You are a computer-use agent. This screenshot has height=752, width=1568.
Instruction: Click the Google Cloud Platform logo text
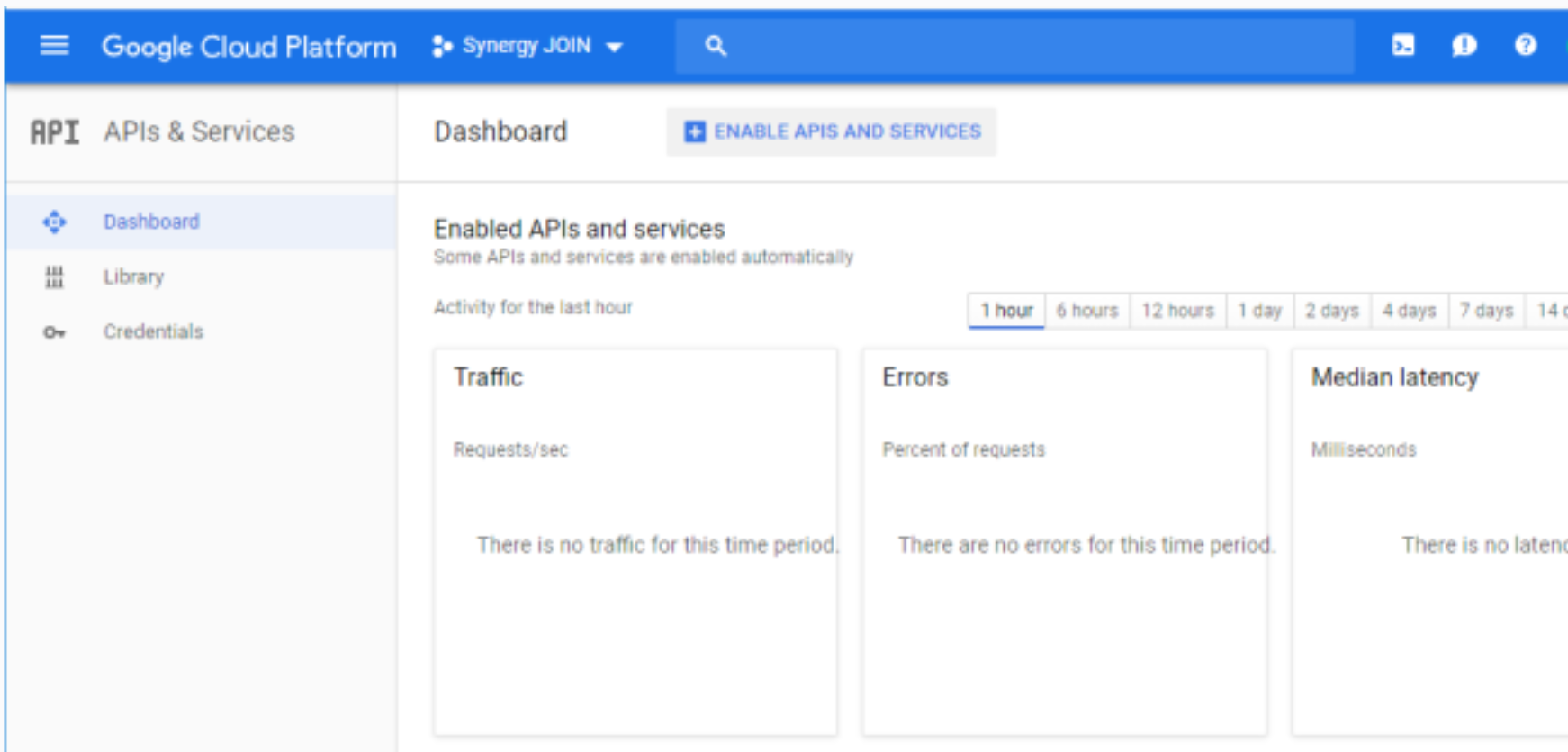tap(248, 46)
